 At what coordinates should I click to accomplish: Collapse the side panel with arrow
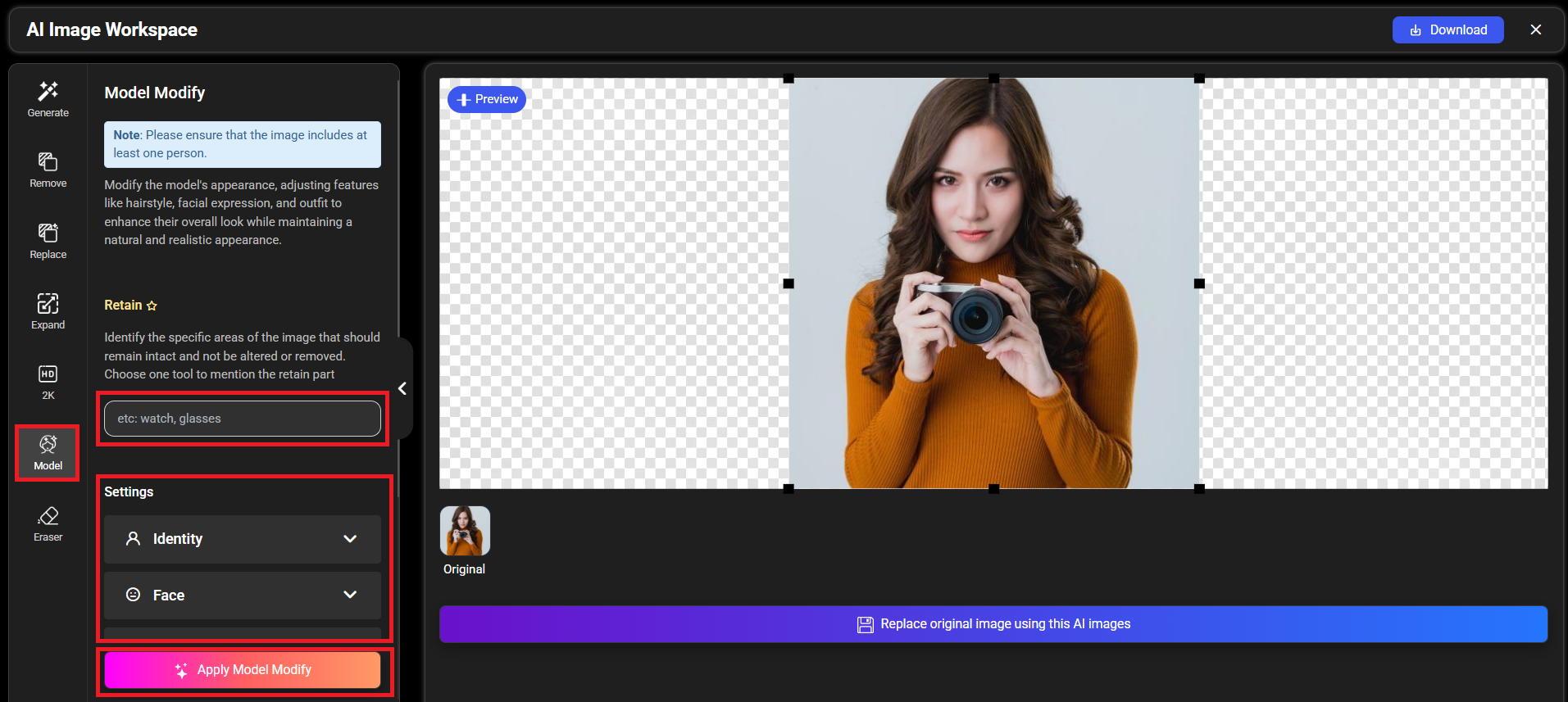[402, 388]
